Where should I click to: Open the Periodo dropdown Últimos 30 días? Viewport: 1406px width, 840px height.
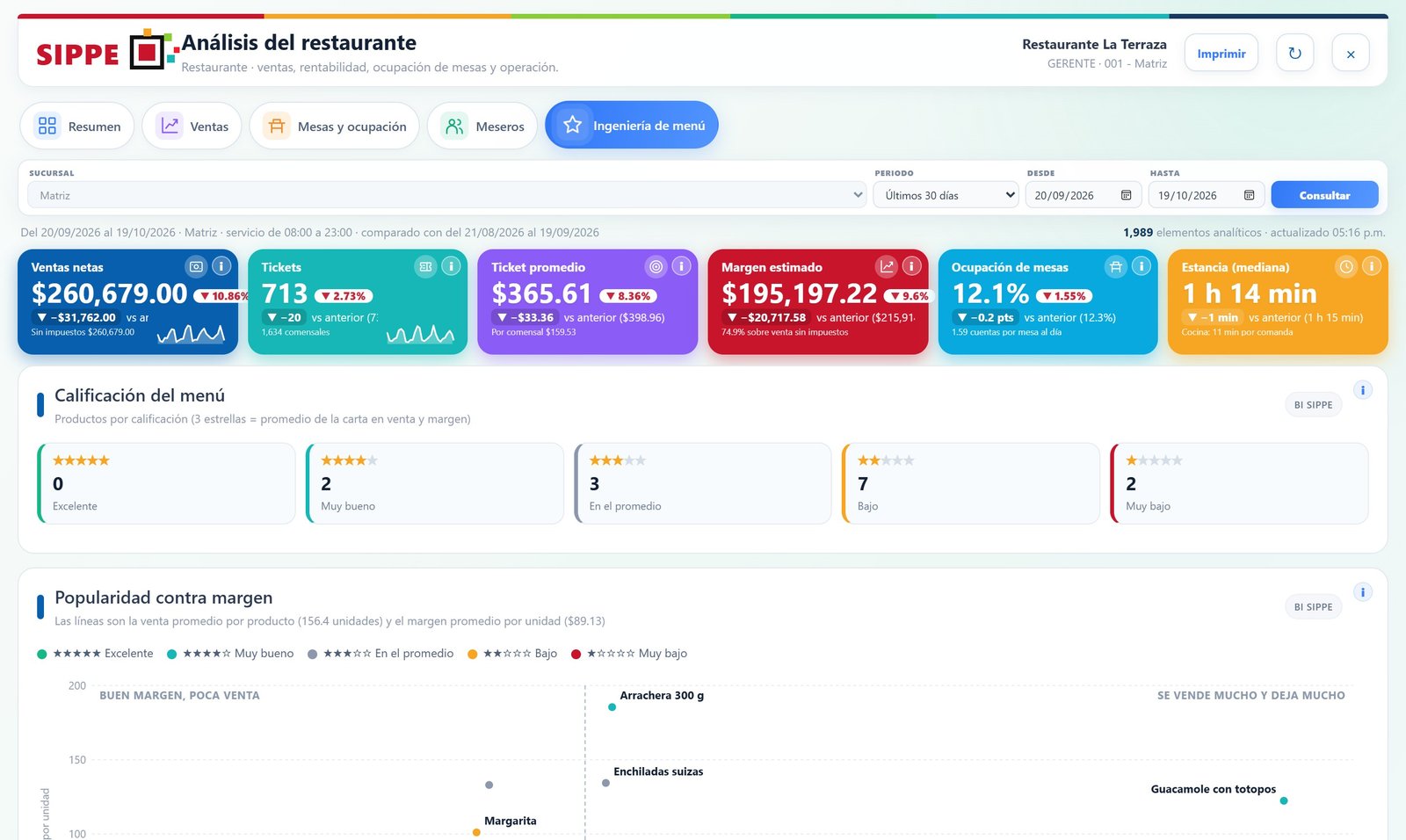[x=946, y=195]
